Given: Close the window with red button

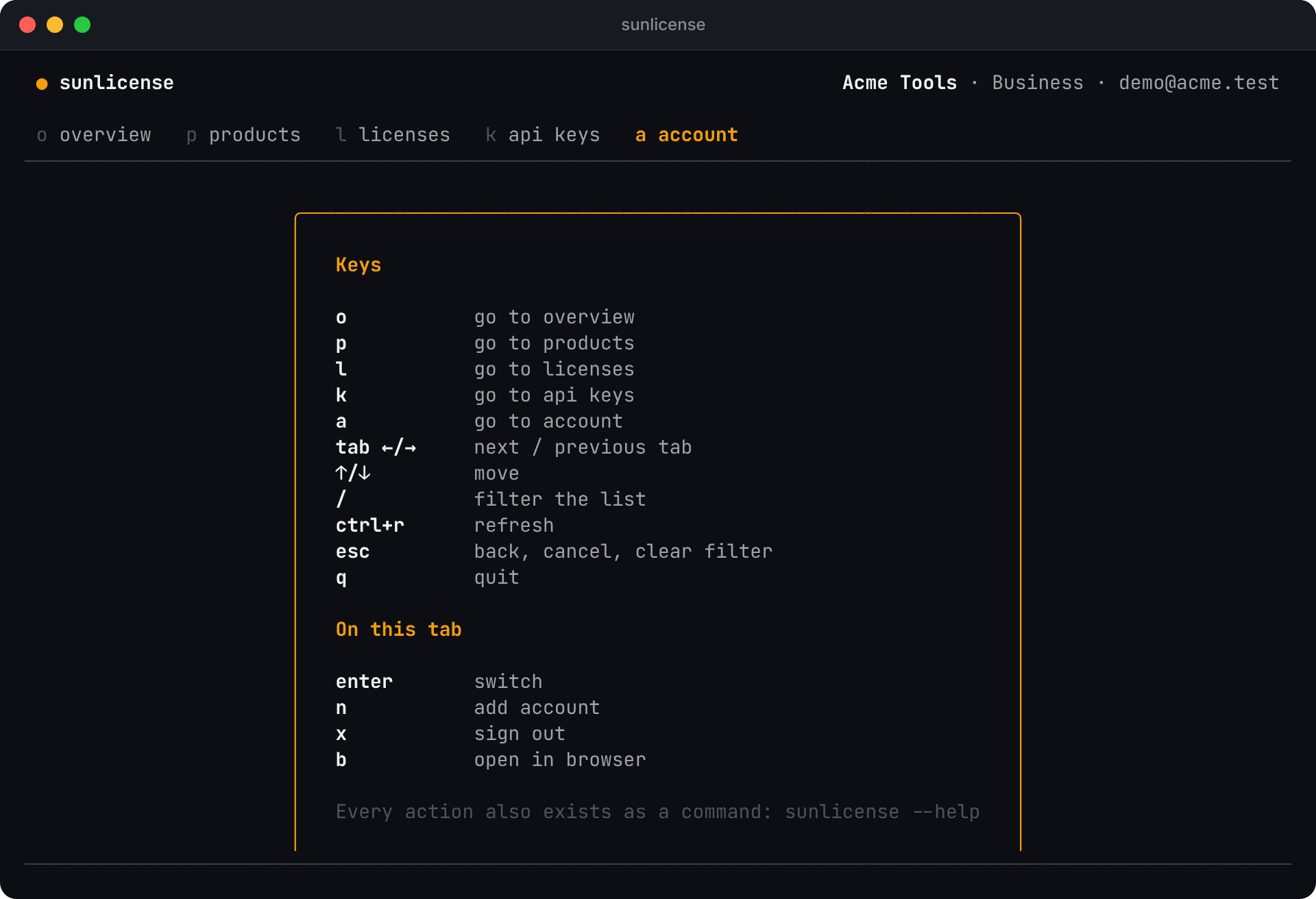Looking at the screenshot, I should [x=27, y=25].
